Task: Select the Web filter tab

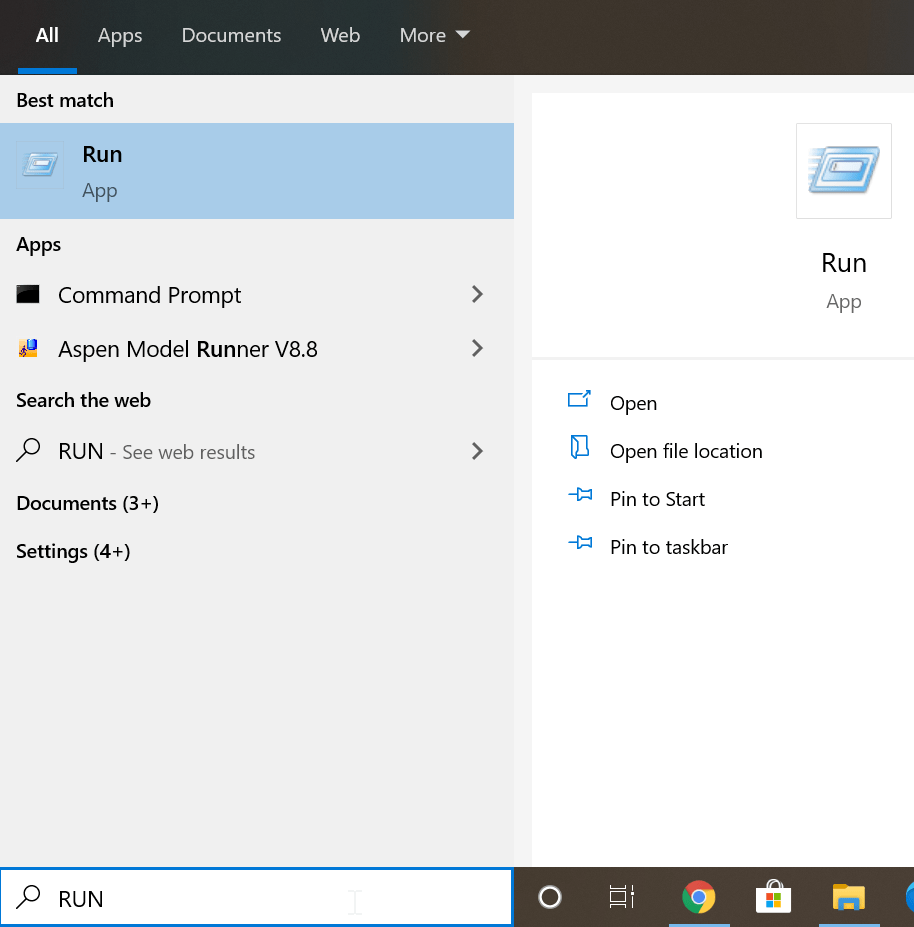Action: click(340, 36)
